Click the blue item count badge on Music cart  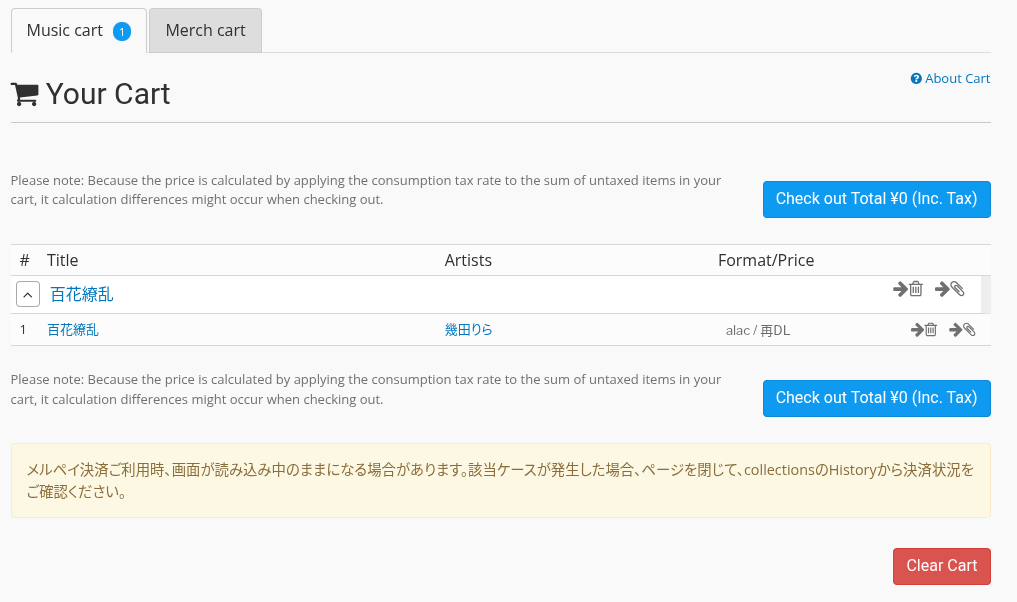coord(122,32)
